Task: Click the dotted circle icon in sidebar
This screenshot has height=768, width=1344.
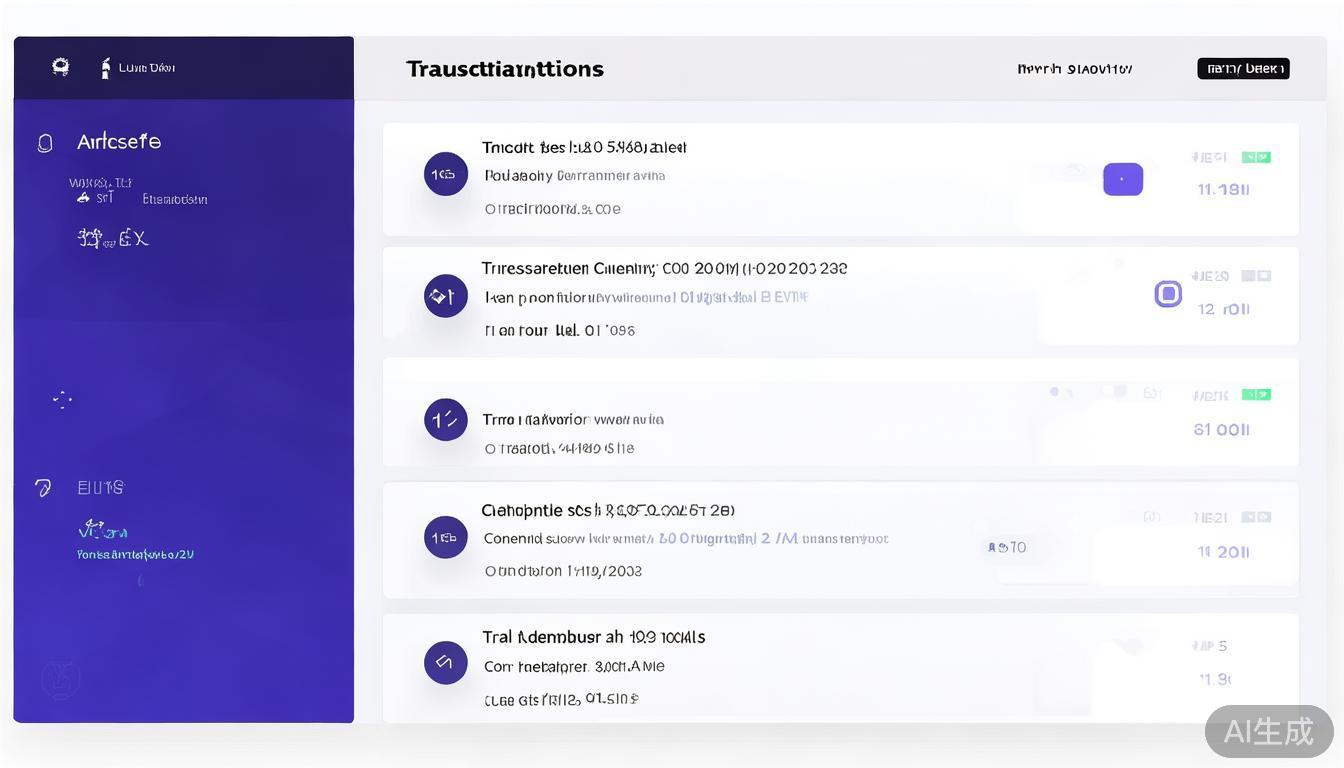Action: (x=62, y=400)
